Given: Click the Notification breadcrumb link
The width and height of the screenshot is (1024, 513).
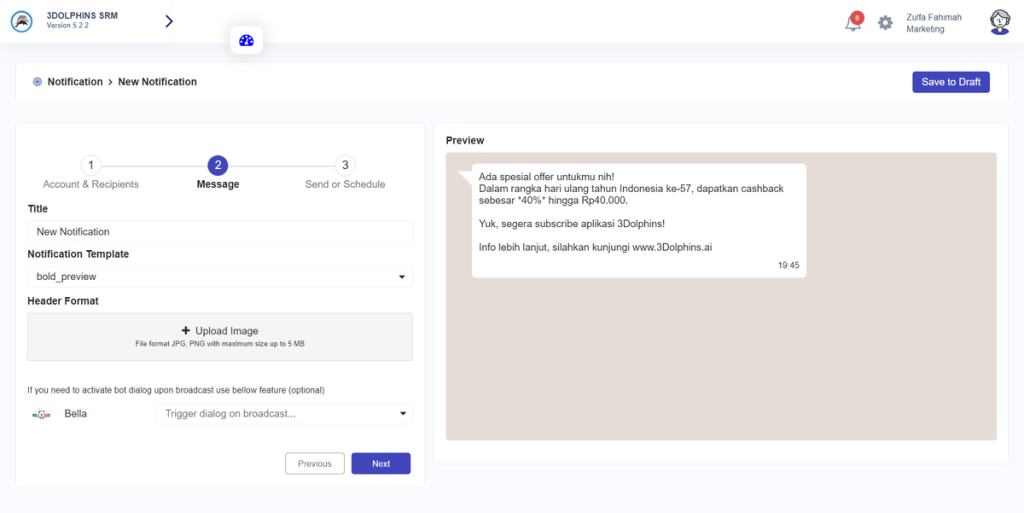Looking at the screenshot, I should [x=75, y=82].
